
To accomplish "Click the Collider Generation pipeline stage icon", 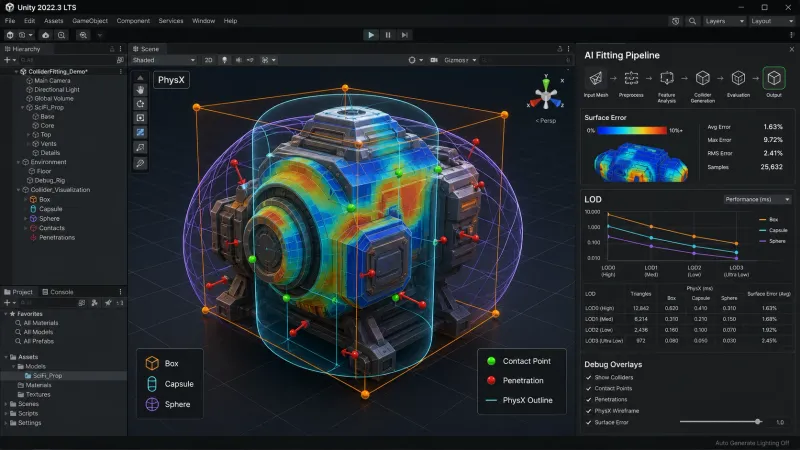I will pos(703,78).
